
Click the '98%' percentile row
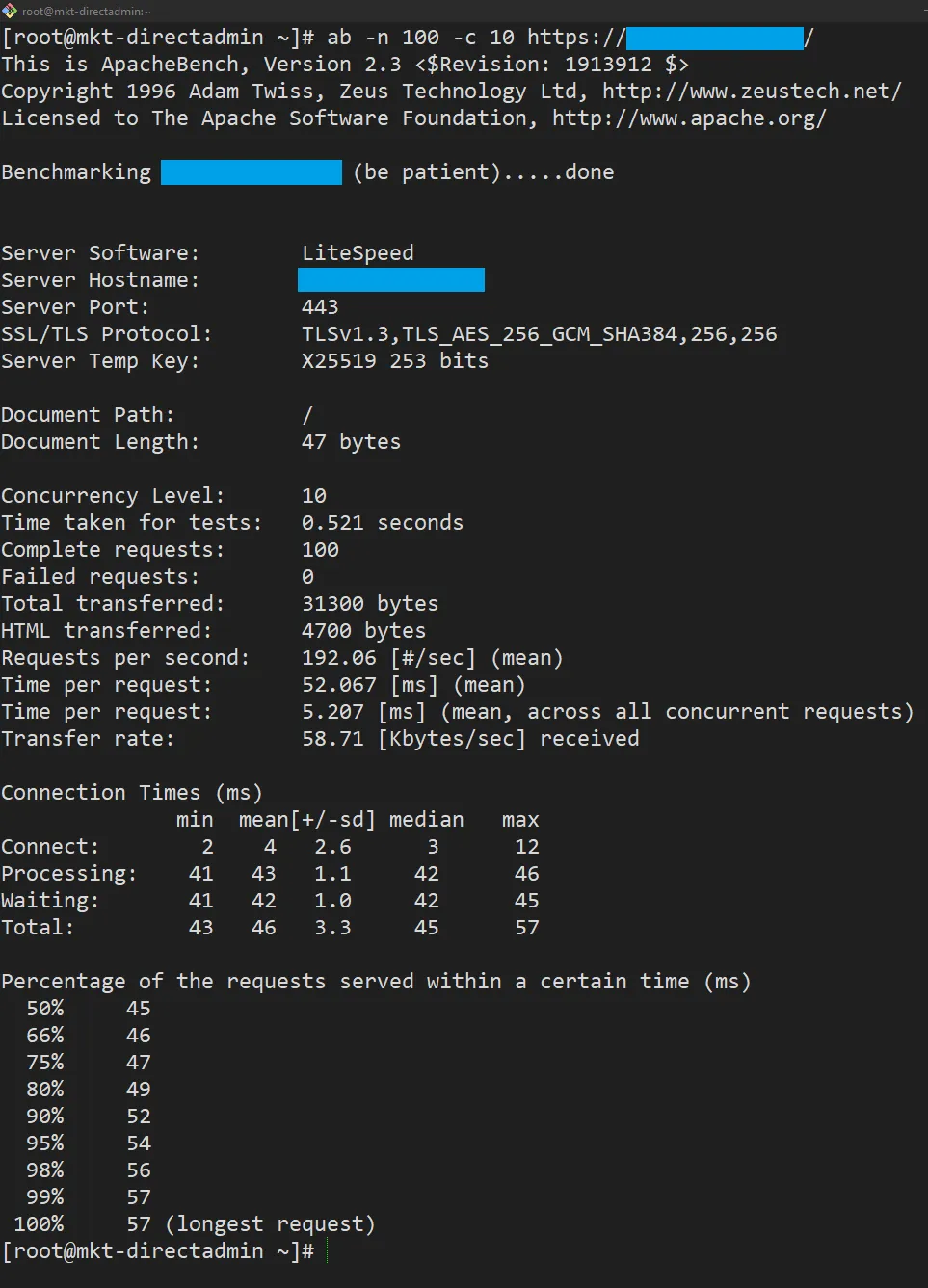(x=89, y=1170)
